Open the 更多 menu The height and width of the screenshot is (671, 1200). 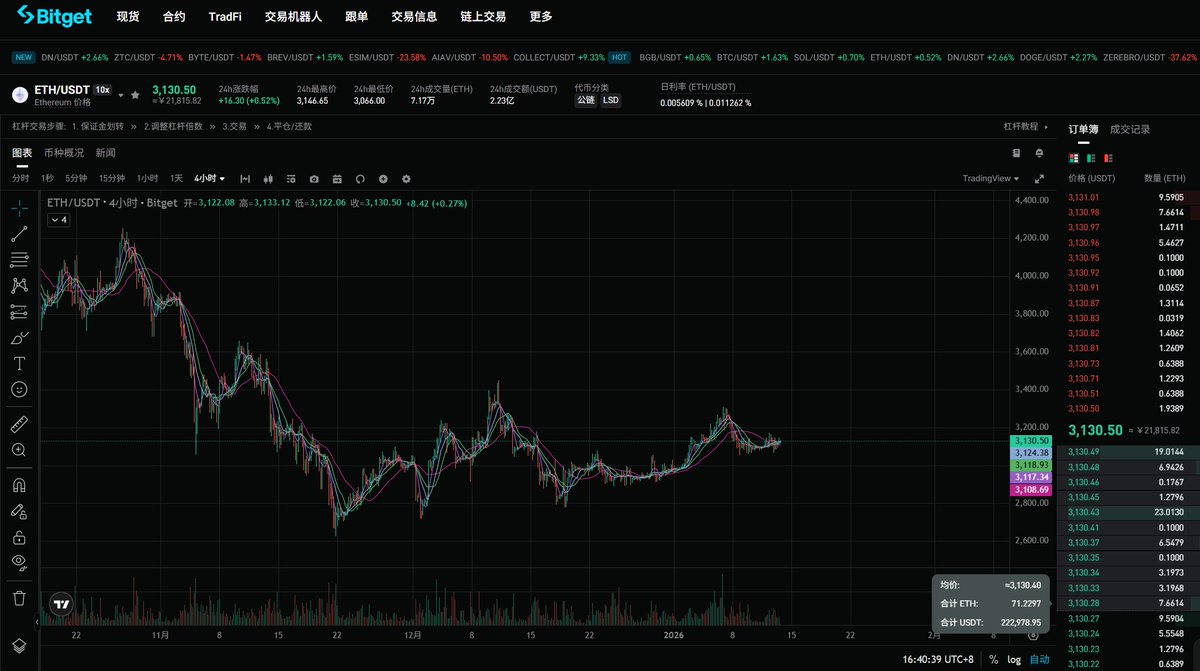(x=541, y=16)
